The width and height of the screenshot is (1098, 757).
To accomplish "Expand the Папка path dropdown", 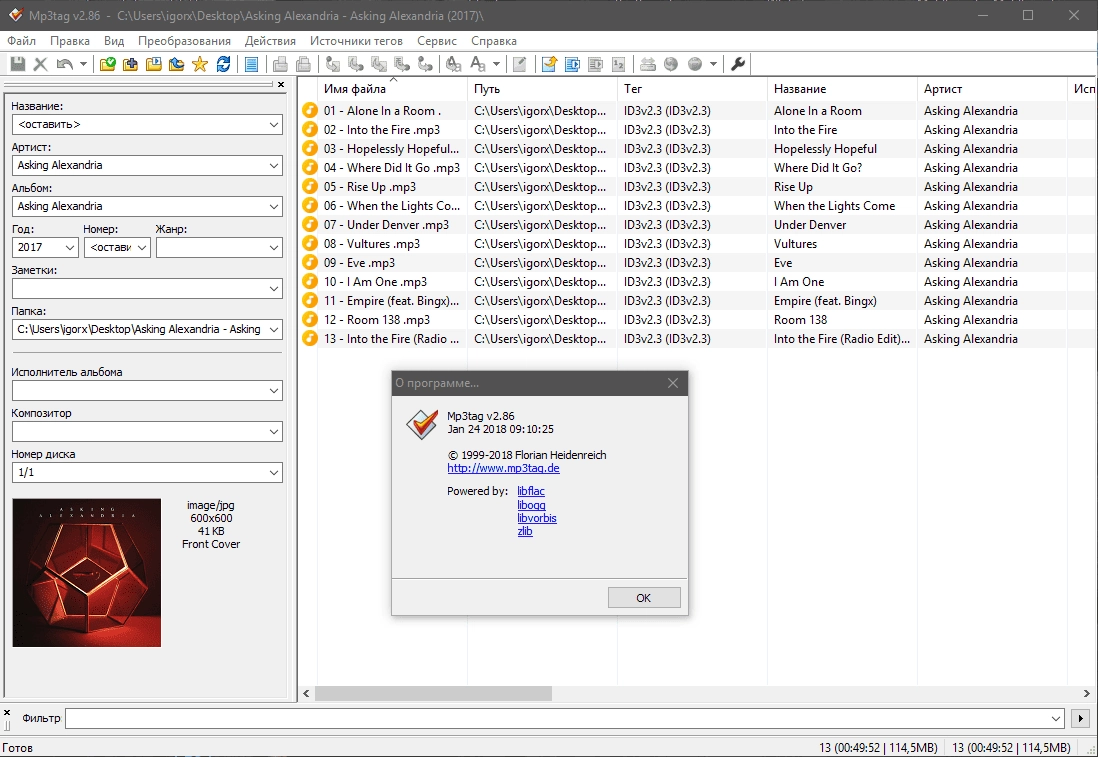I will (x=274, y=329).
